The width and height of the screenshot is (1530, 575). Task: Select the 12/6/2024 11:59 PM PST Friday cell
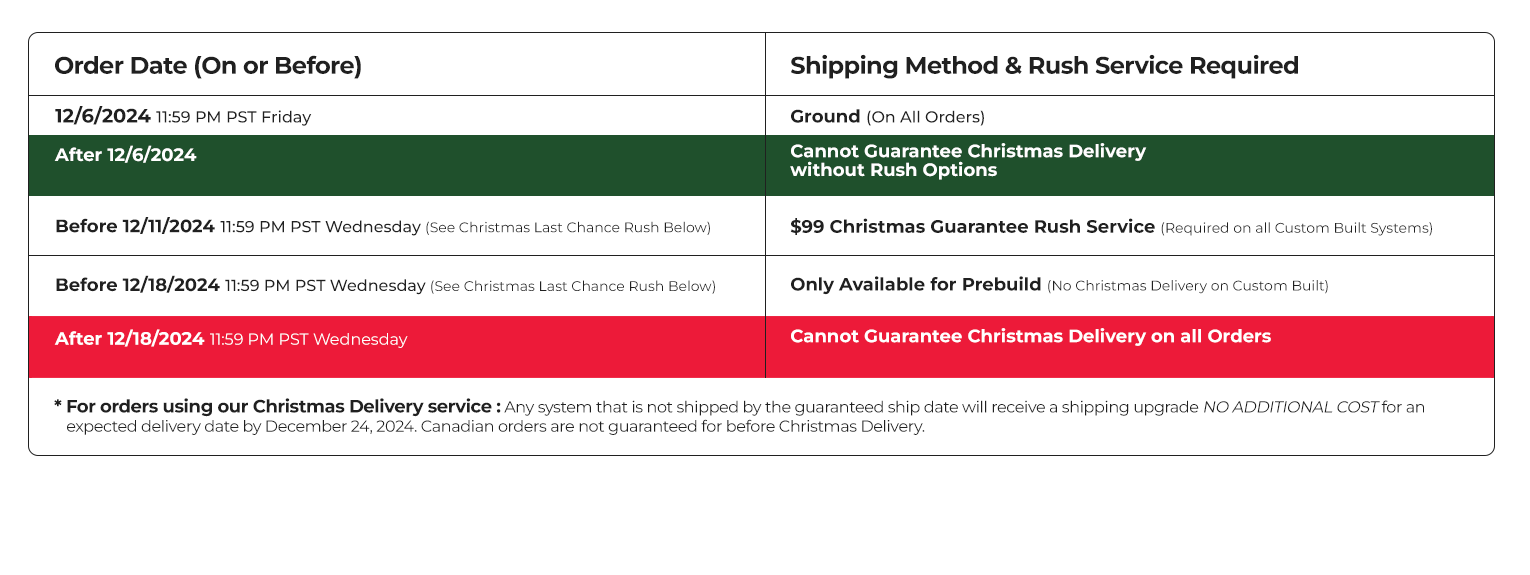pos(183,117)
